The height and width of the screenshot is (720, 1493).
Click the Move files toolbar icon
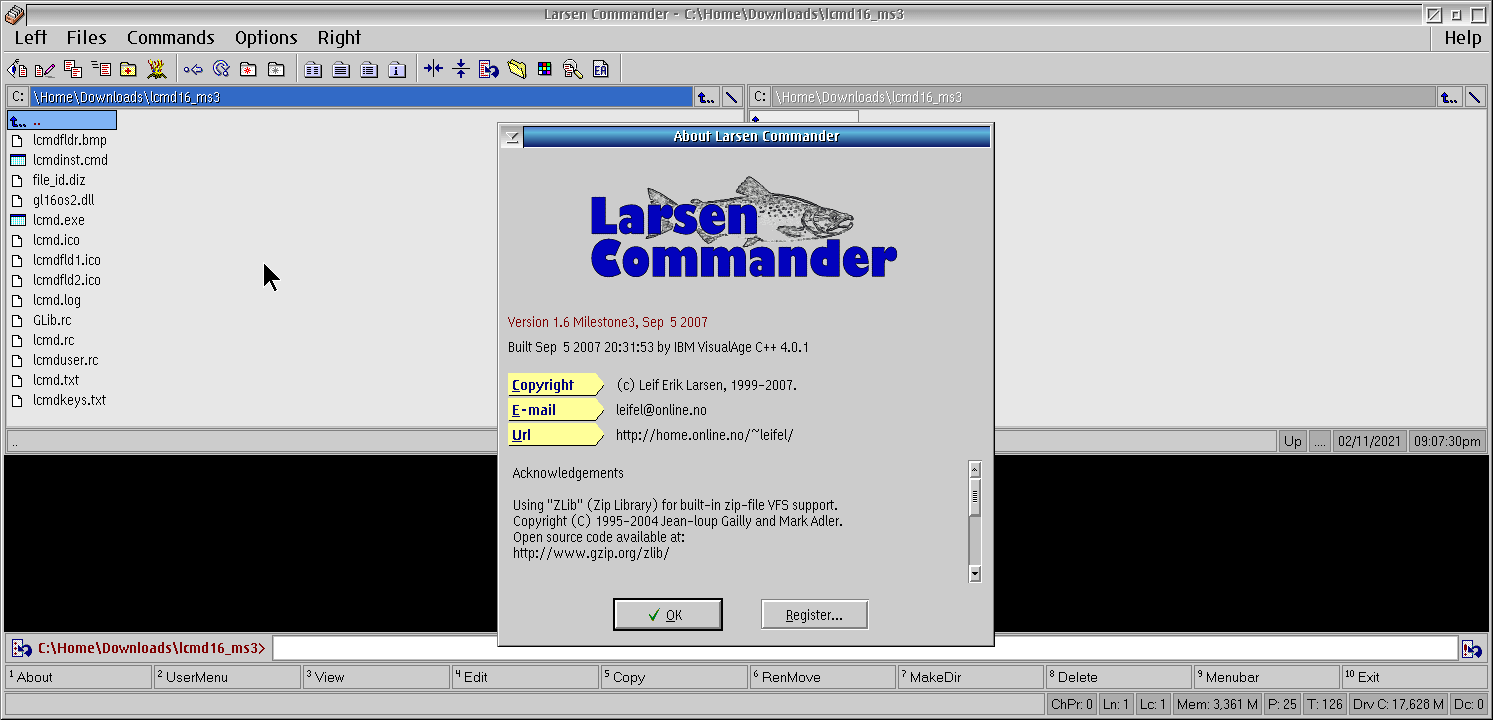[x=101, y=69]
